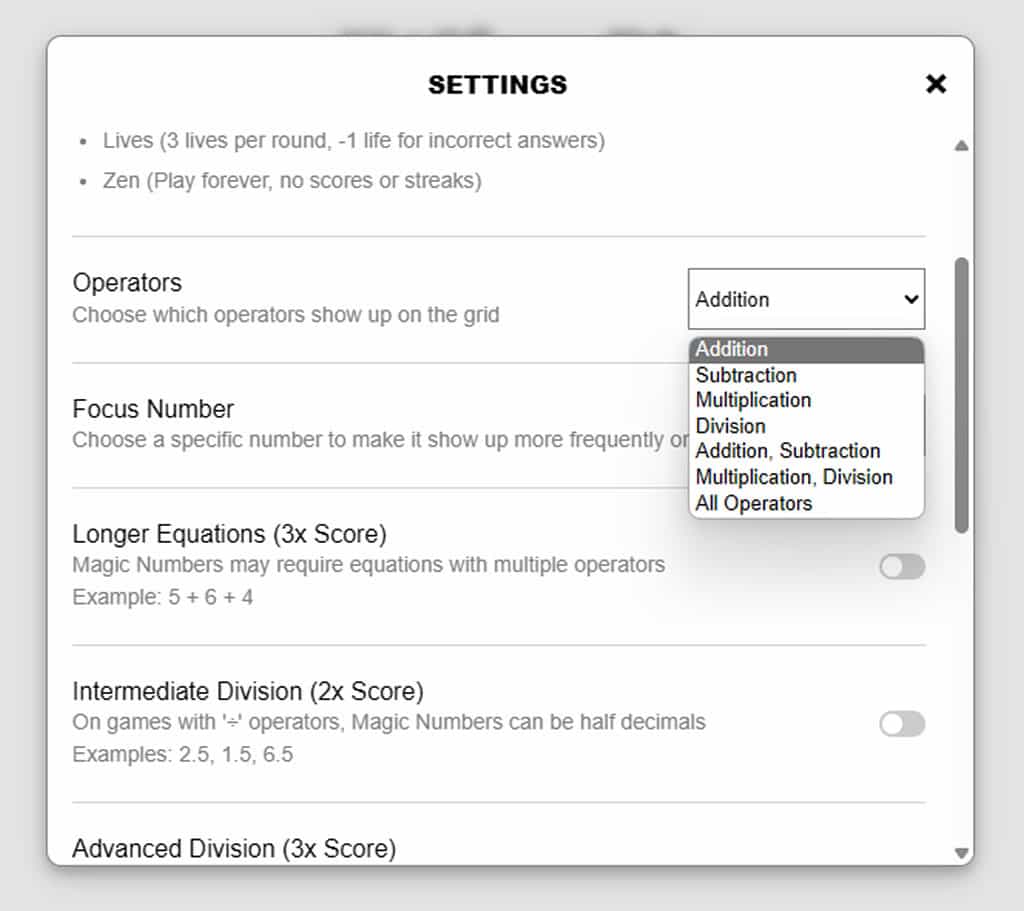The height and width of the screenshot is (911, 1024).
Task: Click the scrollbar down arrow
Action: 961,853
